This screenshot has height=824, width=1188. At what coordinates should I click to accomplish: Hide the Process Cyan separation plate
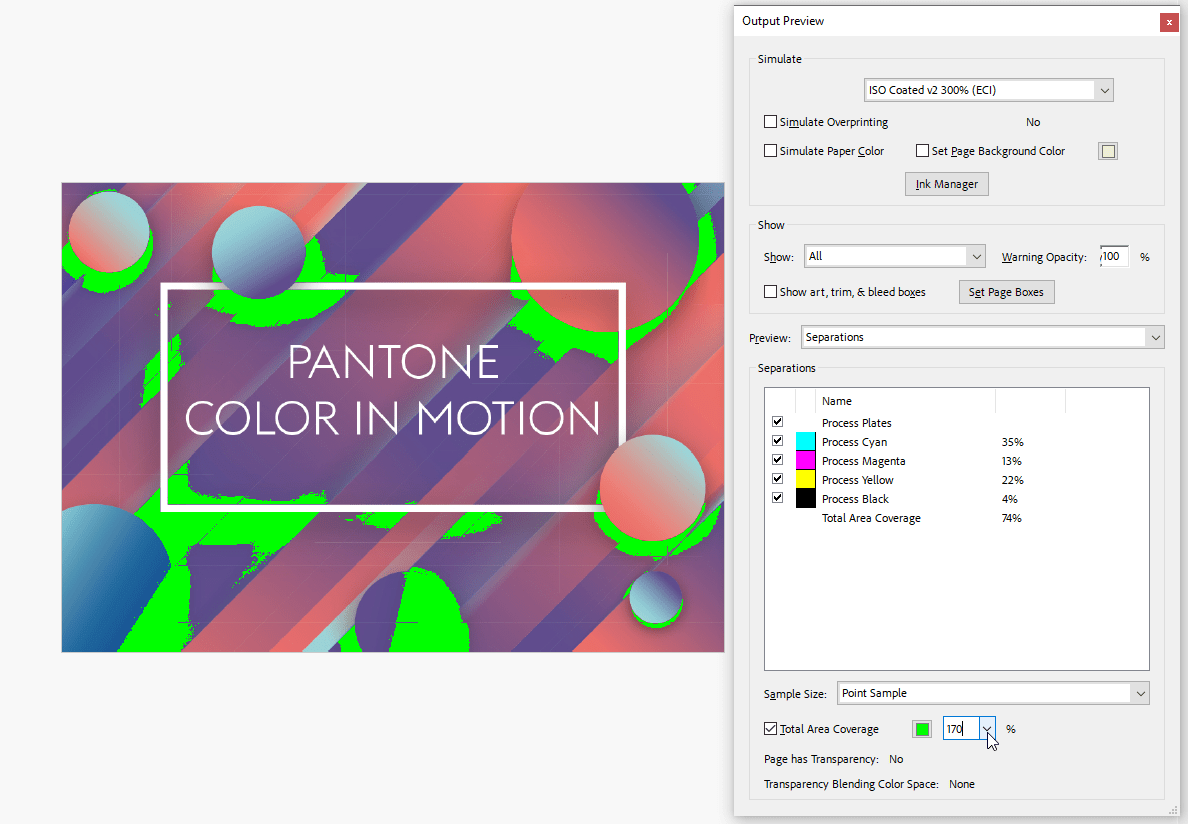click(778, 441)
